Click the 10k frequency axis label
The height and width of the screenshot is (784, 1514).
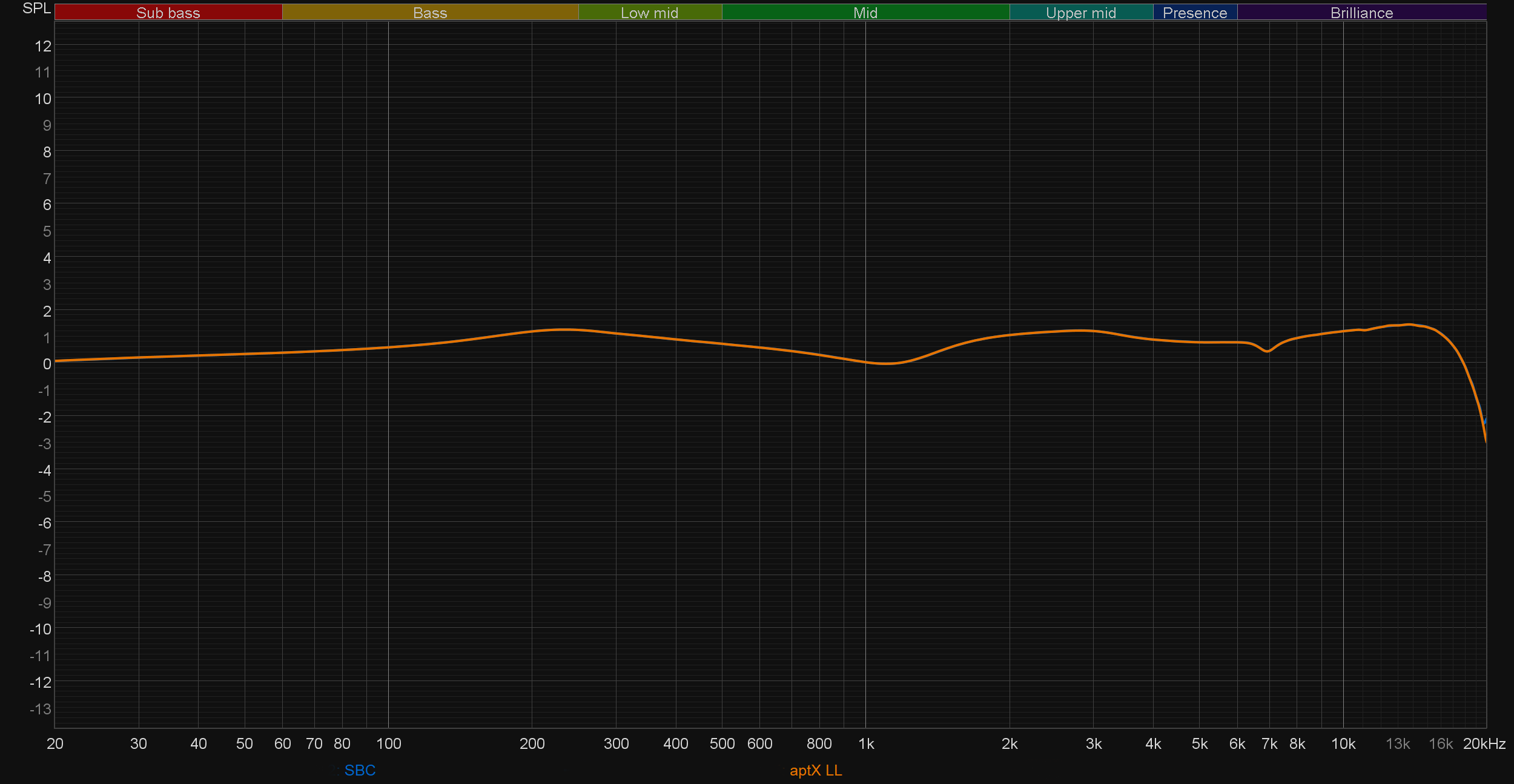1343,744
